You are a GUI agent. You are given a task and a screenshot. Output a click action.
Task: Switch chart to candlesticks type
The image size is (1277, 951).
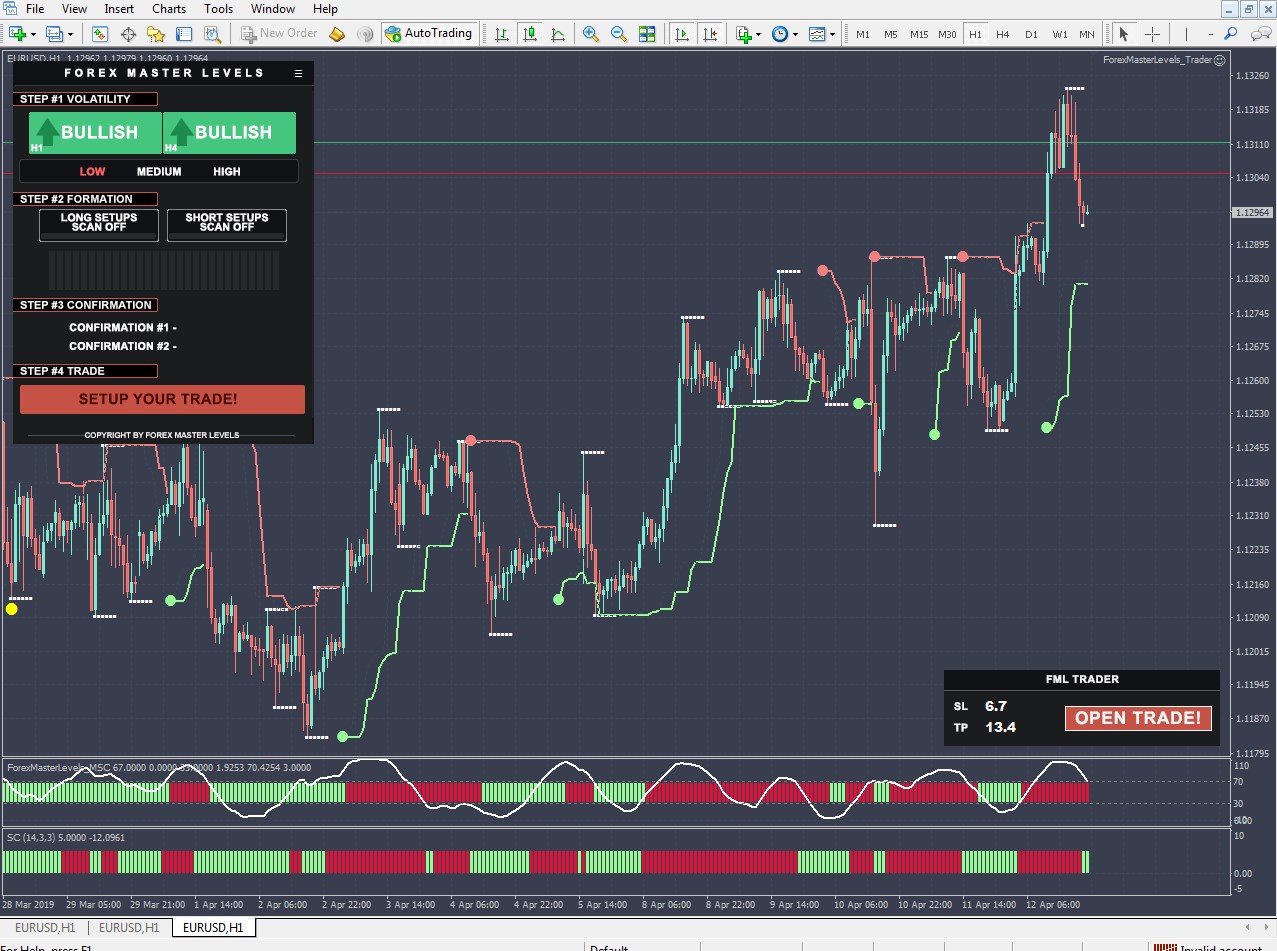(530, 33)
